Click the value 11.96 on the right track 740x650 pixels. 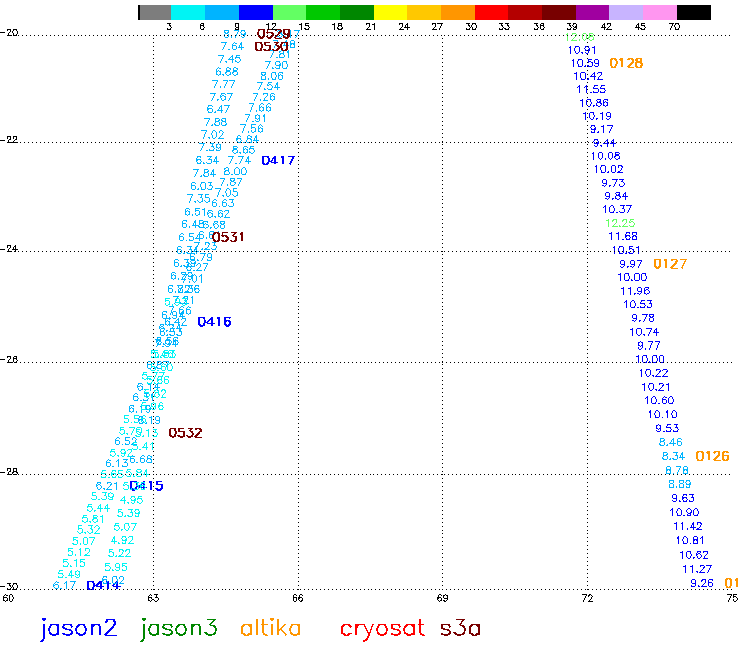[635, 291]
